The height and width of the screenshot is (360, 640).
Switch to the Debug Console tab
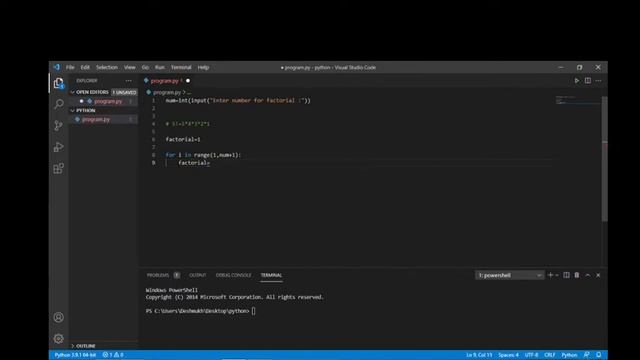point(233,275)
